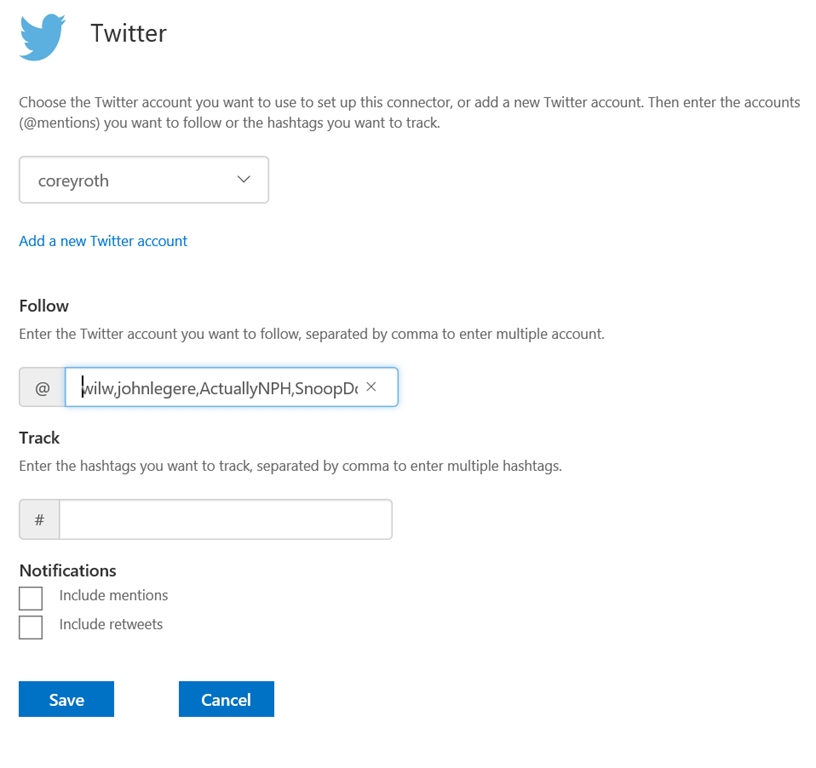This screenshot has height=768, width=816.
Task: Save the Twitter connector settings
Action: pyautogui.click(x=67, y=699)
